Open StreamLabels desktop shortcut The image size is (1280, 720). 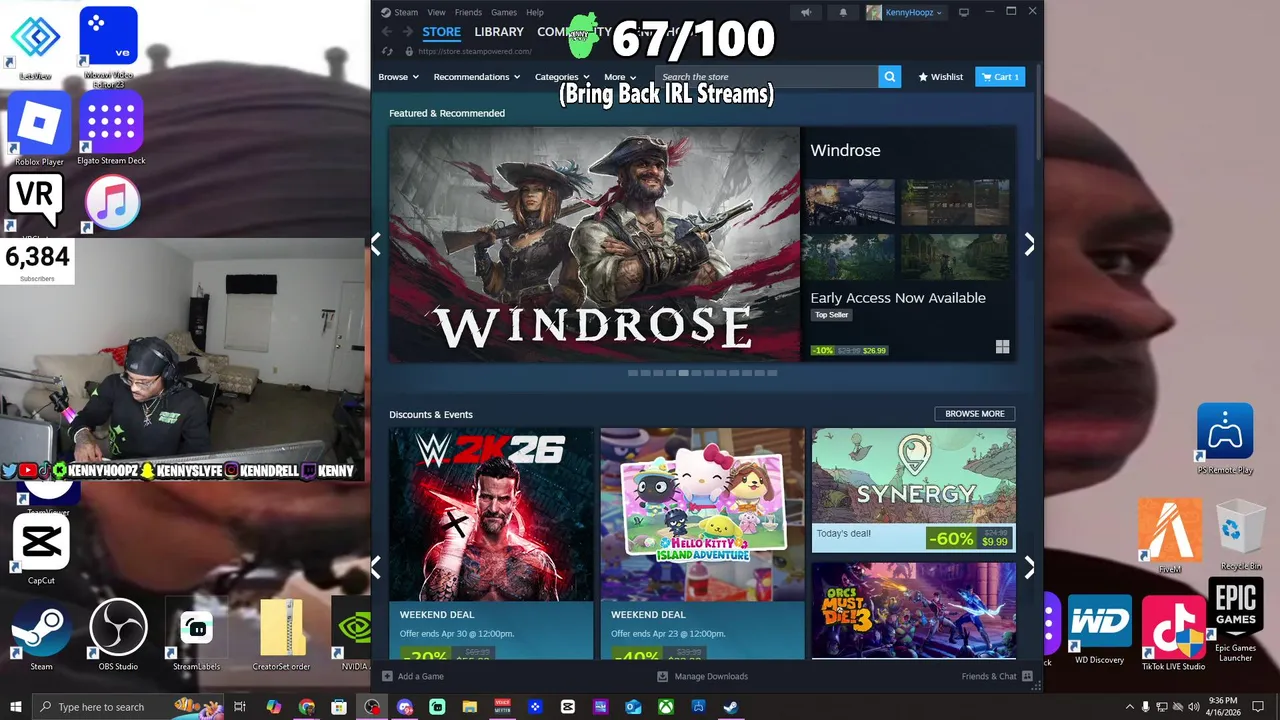[196, 635]
